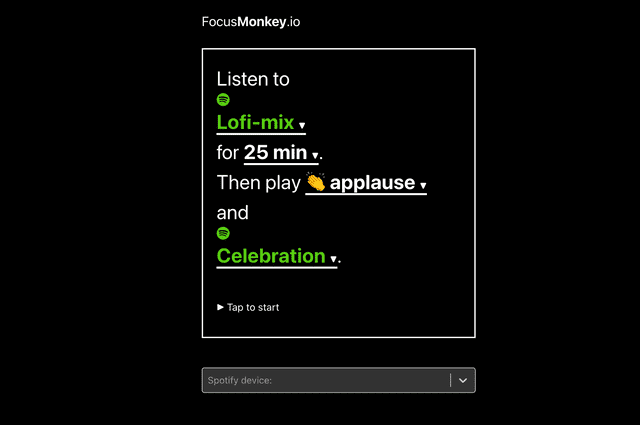Expand the Spotify device chevron

click(x=463, y=380)
